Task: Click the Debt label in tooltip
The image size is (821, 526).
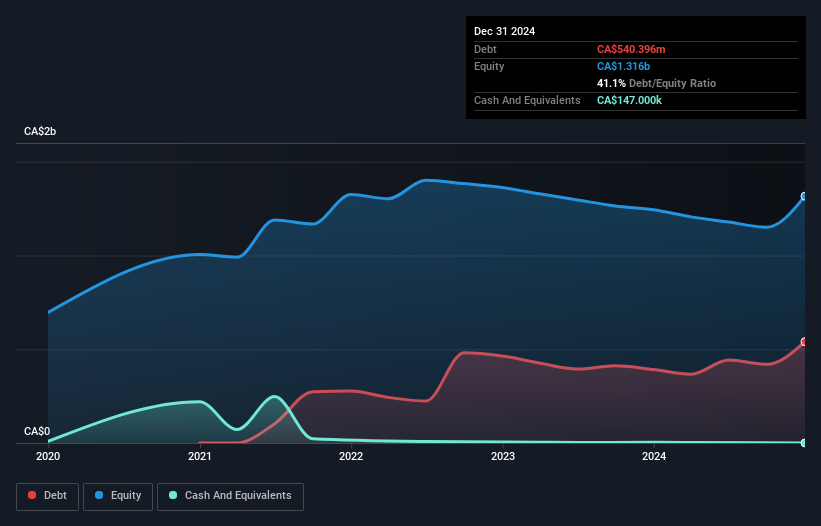Action: pos(485,49)
